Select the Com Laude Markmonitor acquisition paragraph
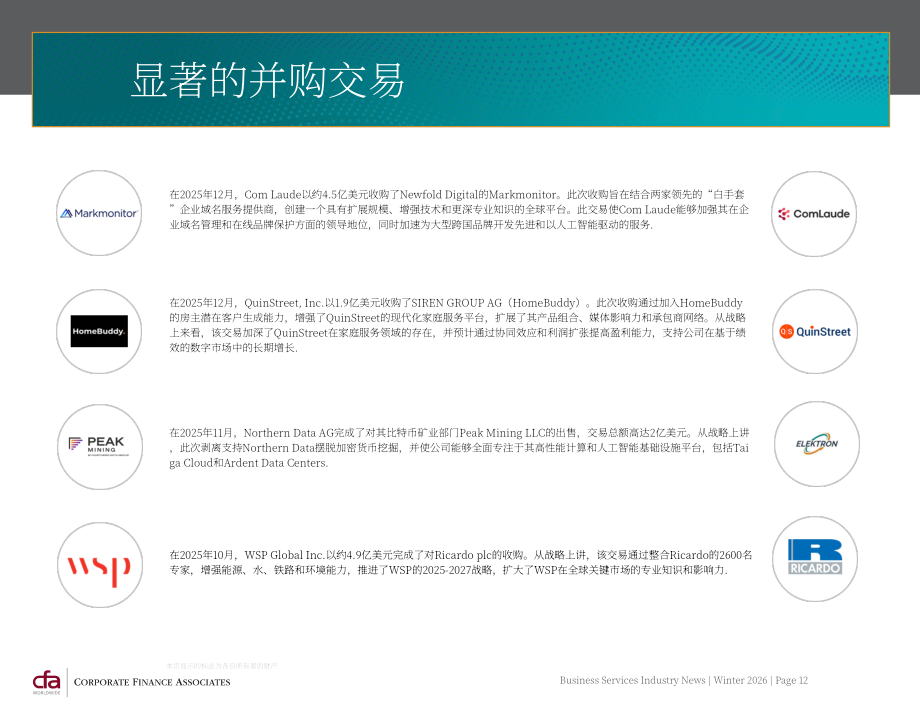Viewport: 920px width, 711px height. (459, 209)
